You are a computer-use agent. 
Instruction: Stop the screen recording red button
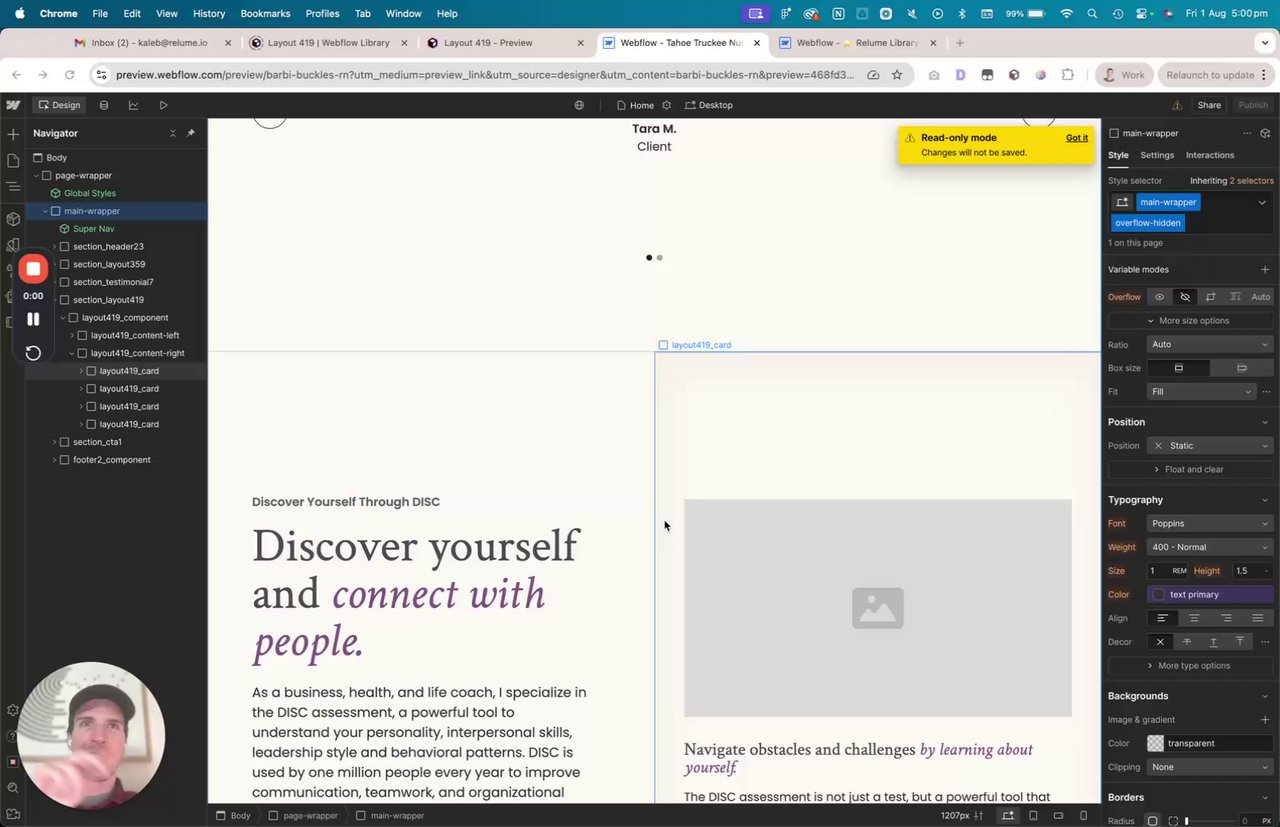click(x=33, y=268)
